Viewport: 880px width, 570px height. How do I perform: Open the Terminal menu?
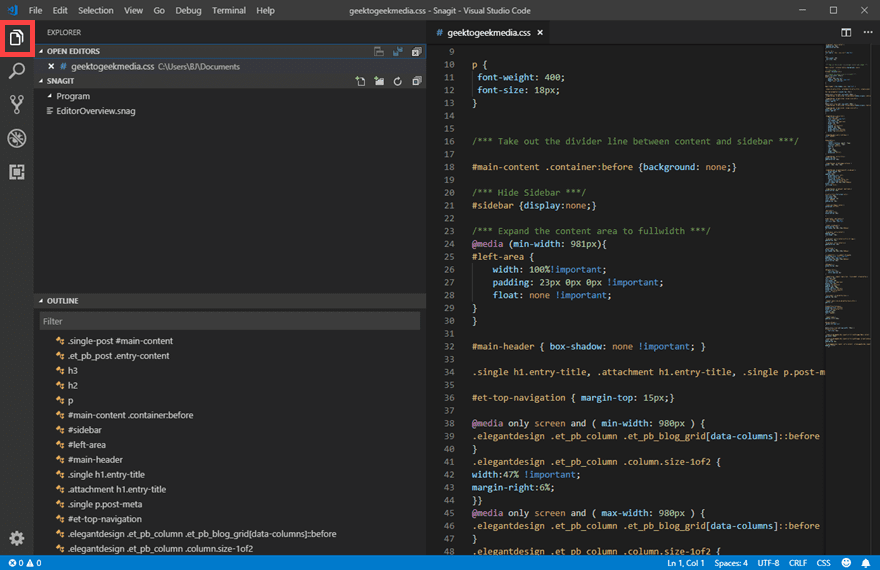(x=228, y=10)
